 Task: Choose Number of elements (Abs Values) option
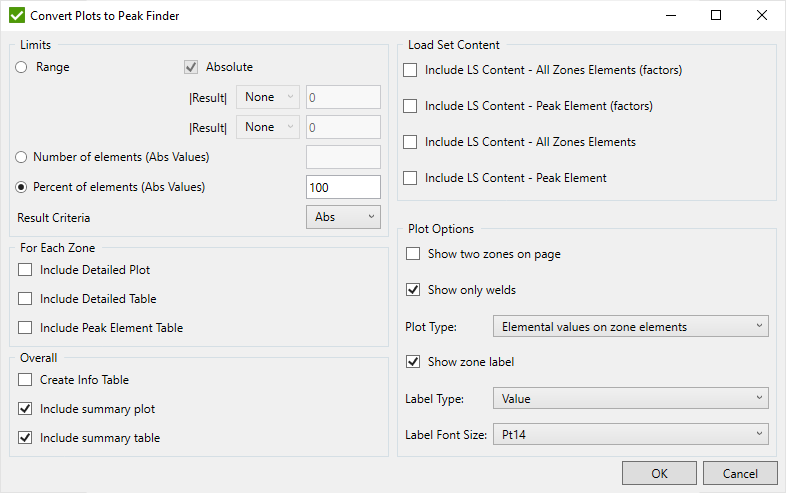pos(22,157)
